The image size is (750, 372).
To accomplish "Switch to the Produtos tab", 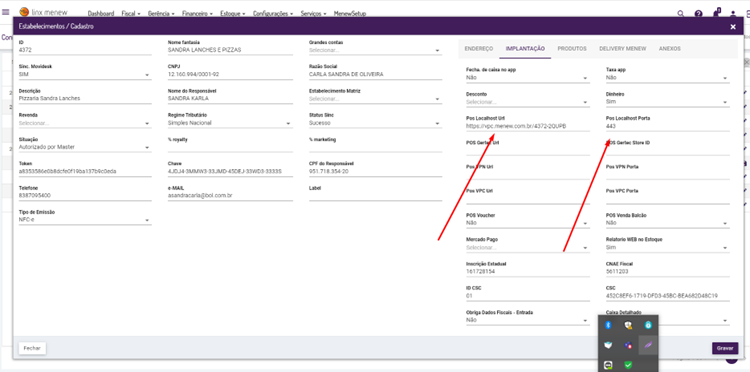I will 572,49.
